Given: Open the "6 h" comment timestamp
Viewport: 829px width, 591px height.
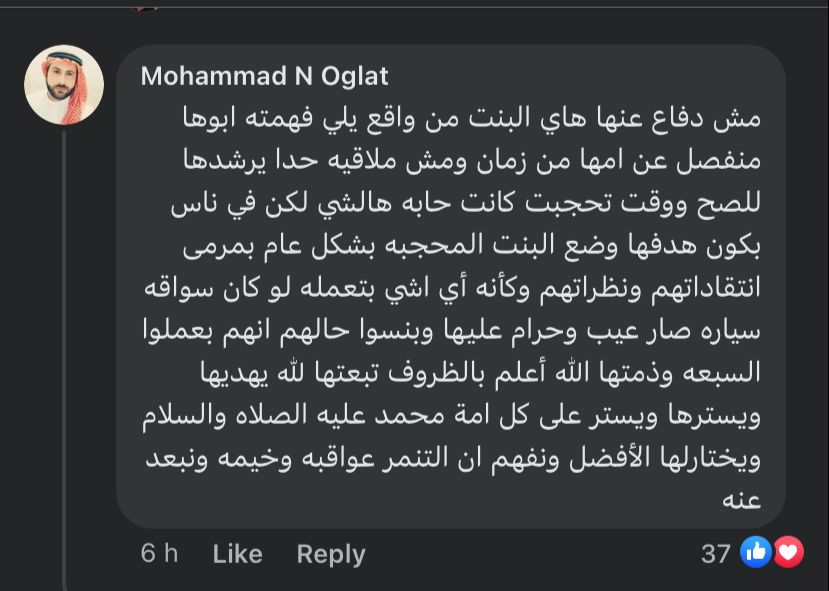Looking at the screenshot, I should click(159, 553).
